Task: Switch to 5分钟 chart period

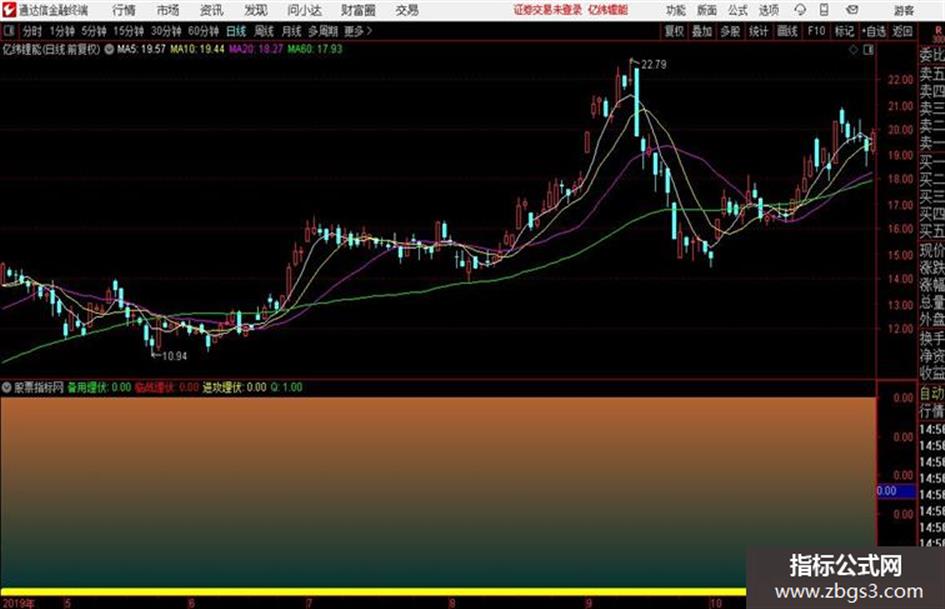Action: point(93,31)
